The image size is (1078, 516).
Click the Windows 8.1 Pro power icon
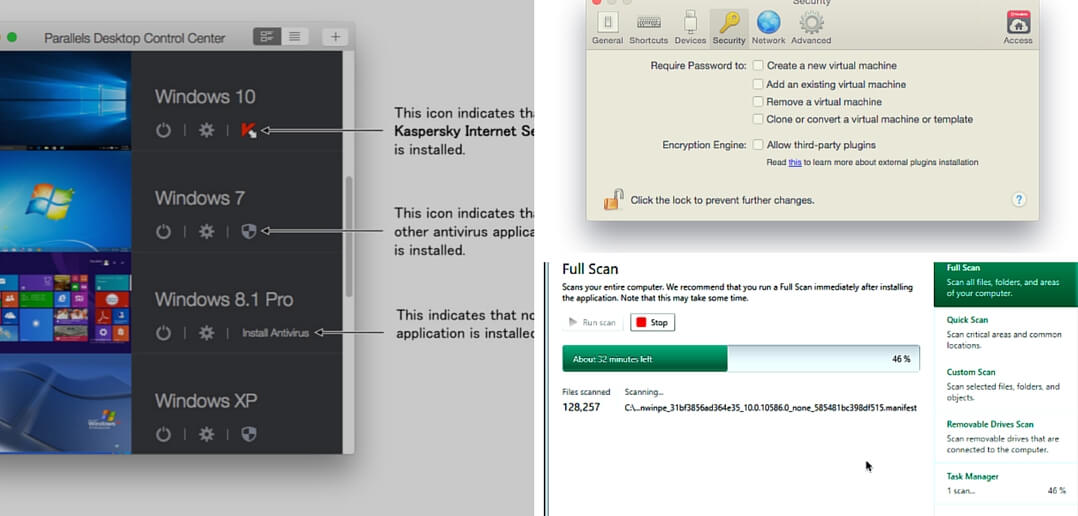[x=163, y=333]
